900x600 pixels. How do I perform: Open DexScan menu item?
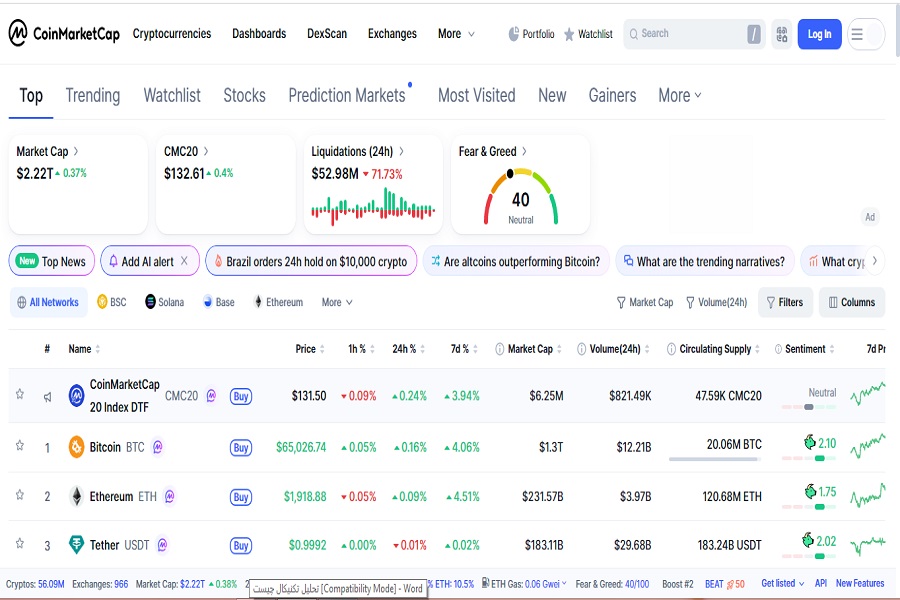coord(327,34)
